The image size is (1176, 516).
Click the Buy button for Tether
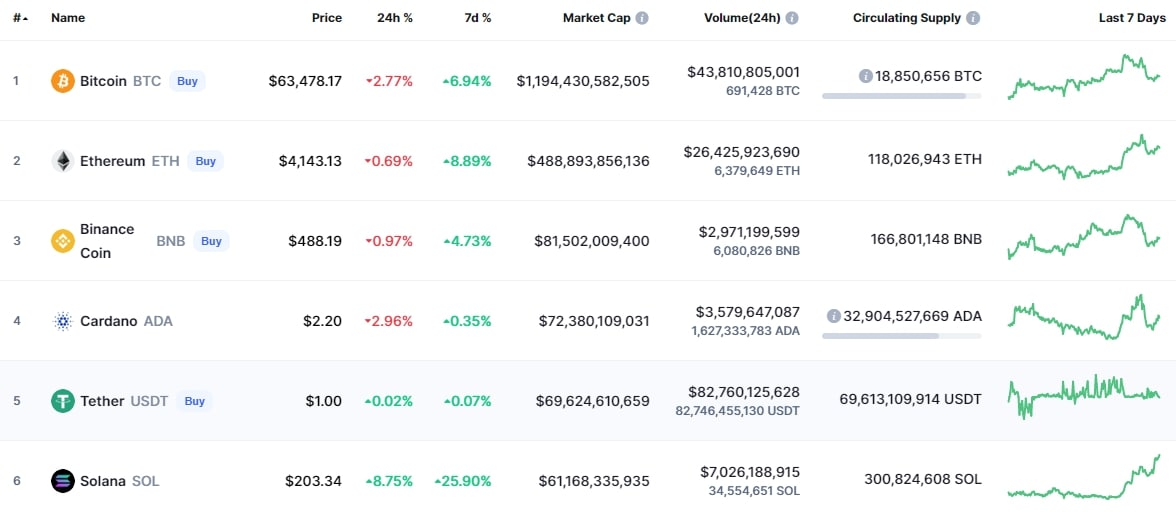tap(194, 401)
